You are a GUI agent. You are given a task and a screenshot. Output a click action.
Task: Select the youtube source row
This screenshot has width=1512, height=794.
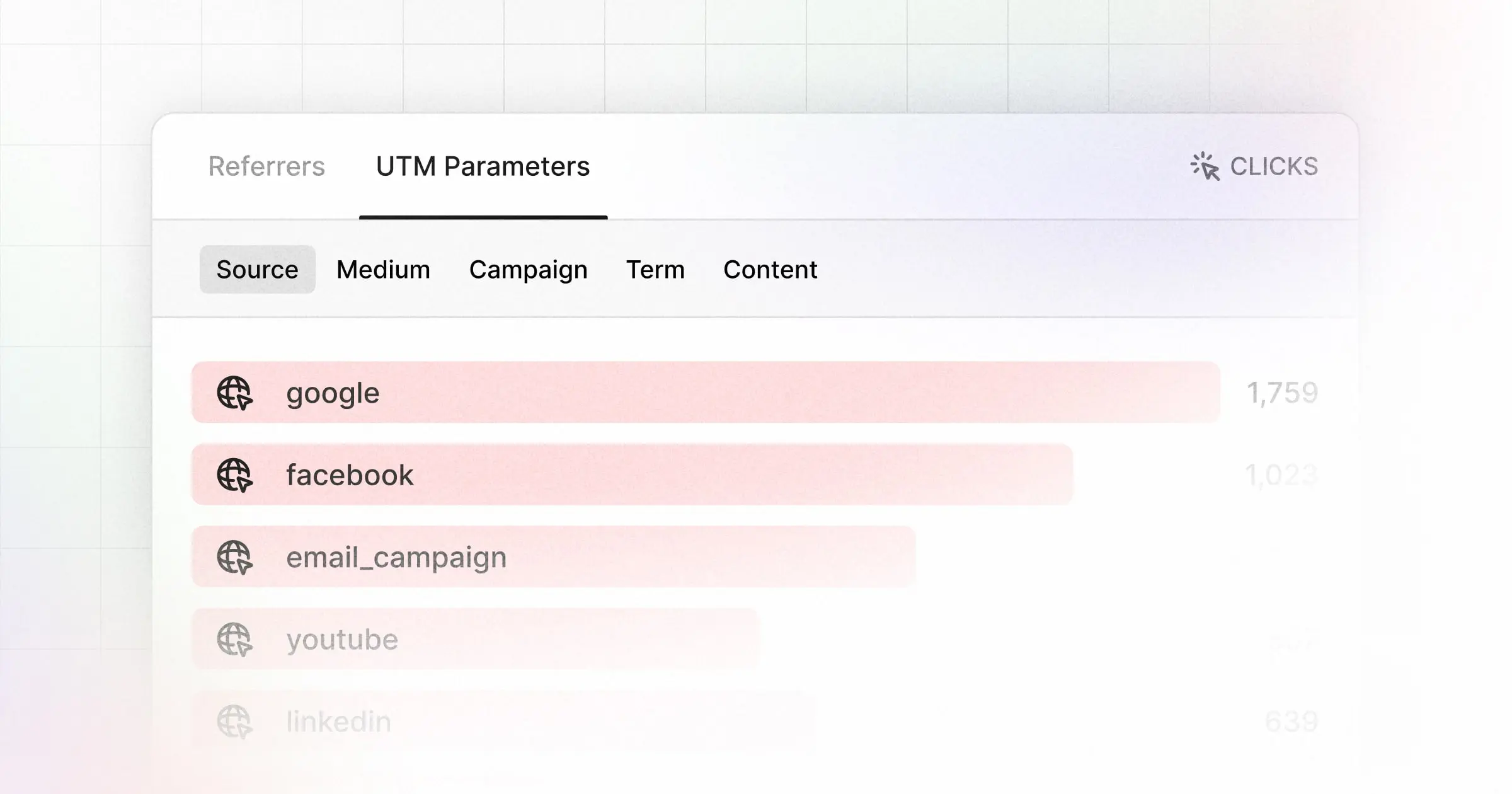tap(472, 639)
